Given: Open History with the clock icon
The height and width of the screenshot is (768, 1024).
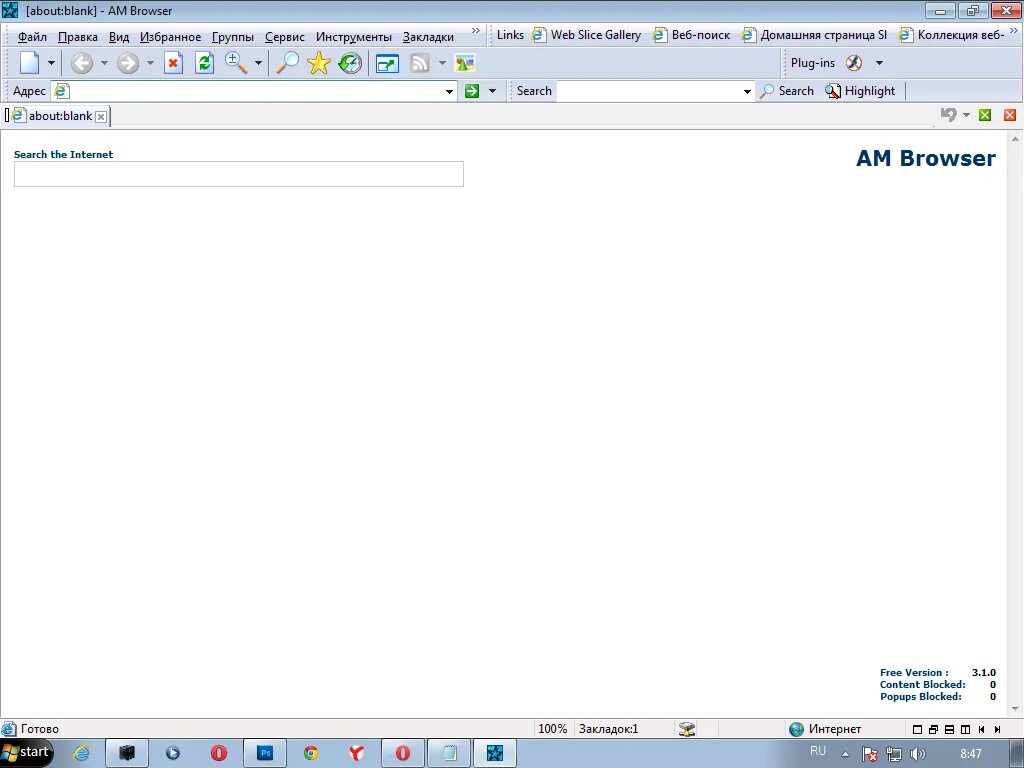Looking at the screenshot, I should click(x=351, y=63).
